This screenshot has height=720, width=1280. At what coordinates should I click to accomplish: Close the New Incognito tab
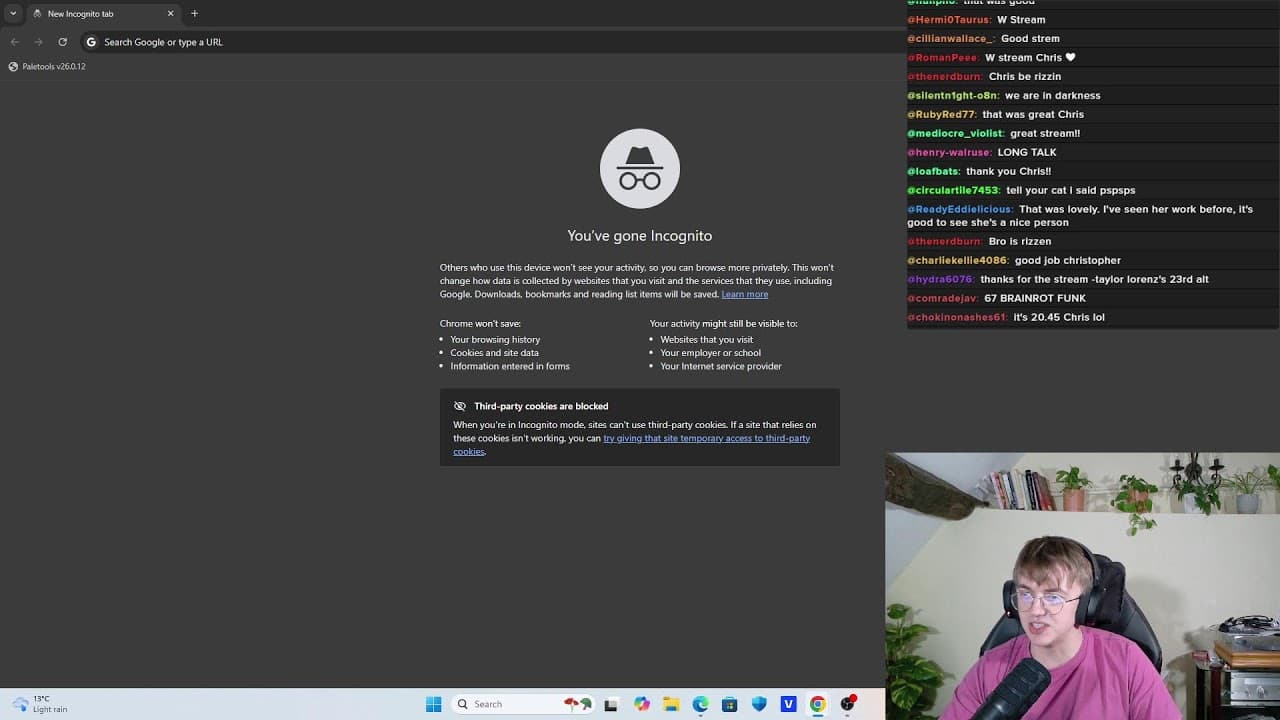pyautogui.click(x=170, y=13)
